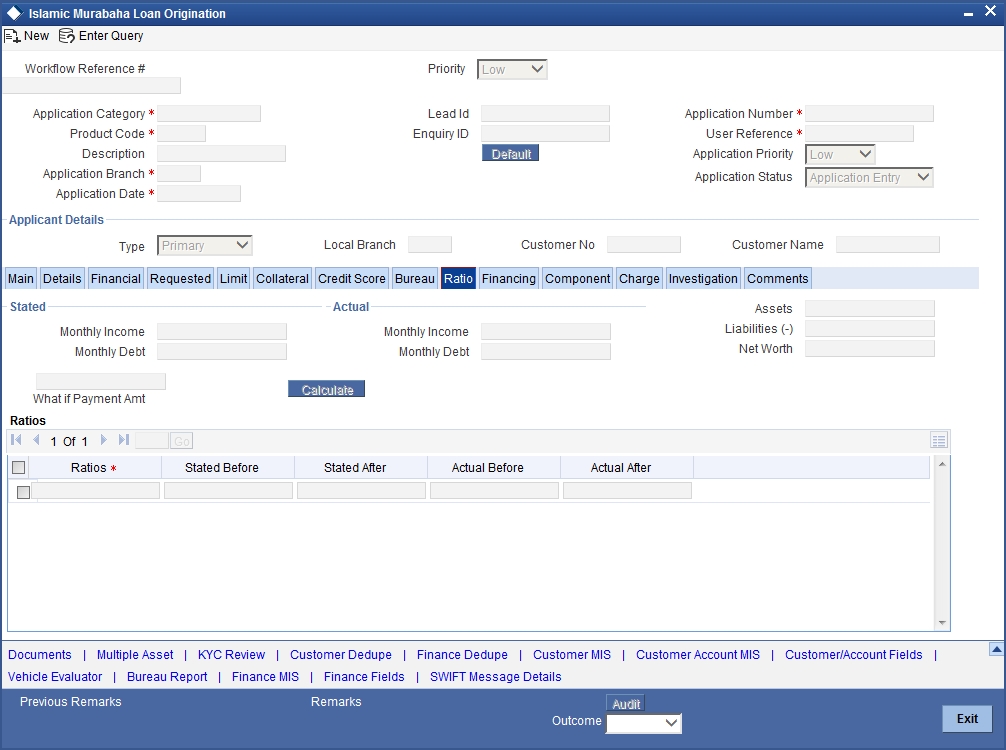Switch to the Limit tab
1006x750 pixels.
point(234,278)
